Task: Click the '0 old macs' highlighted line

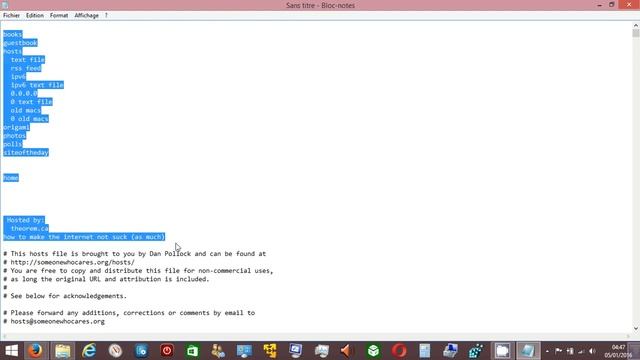Action: tap(29, 119)
